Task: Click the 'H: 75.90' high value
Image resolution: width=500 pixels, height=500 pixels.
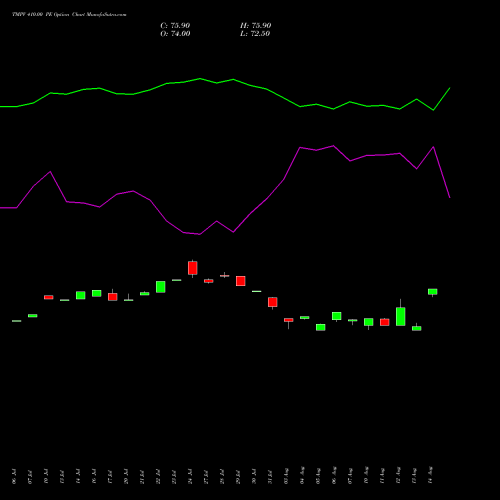Action: pyautogui.click(x=256, y=26)
